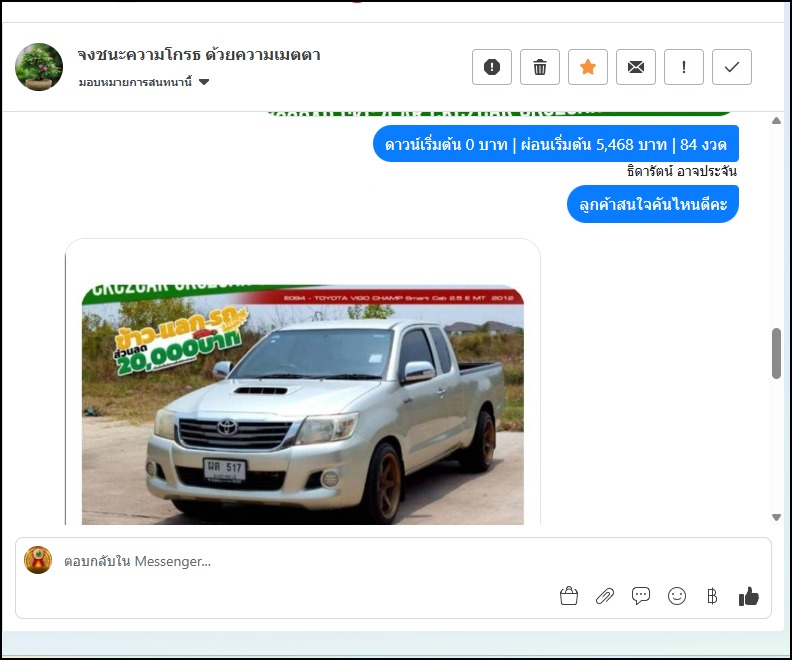Open customer name จงชนะความโกรธ ด้วยความเมตตา
This screenshot has height=660, width=792.
[199, 54]
